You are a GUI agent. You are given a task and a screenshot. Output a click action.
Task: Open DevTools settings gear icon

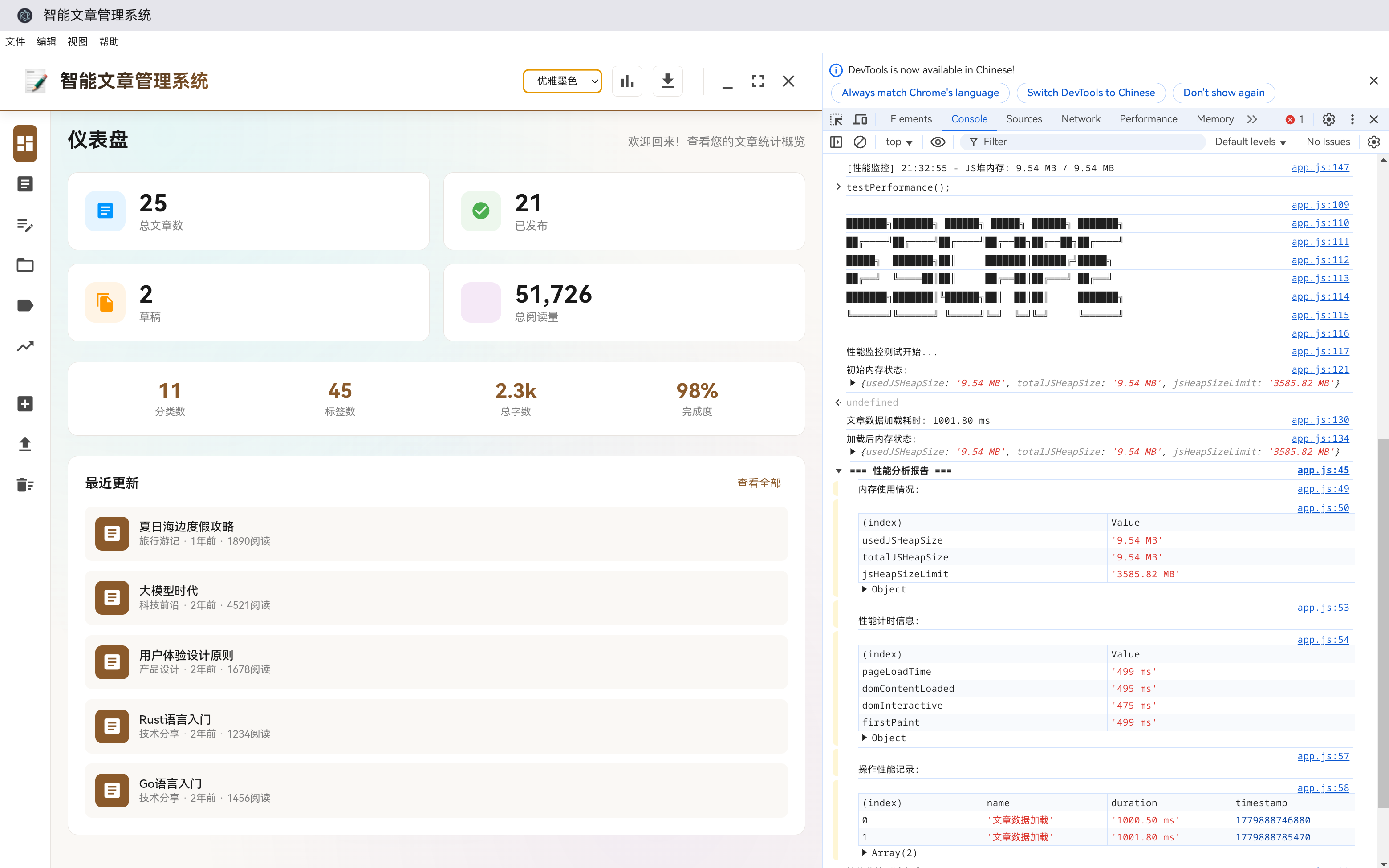(1328, 119)
